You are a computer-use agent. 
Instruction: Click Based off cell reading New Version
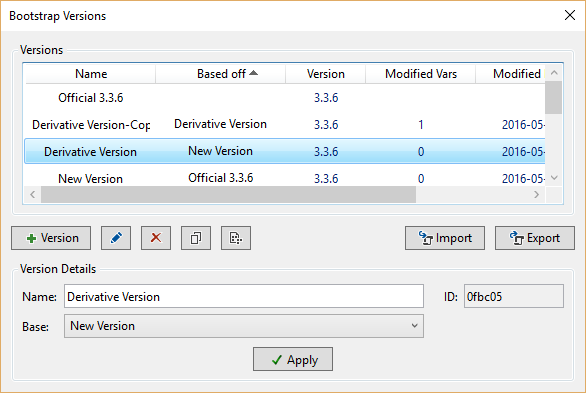(220, 151)
